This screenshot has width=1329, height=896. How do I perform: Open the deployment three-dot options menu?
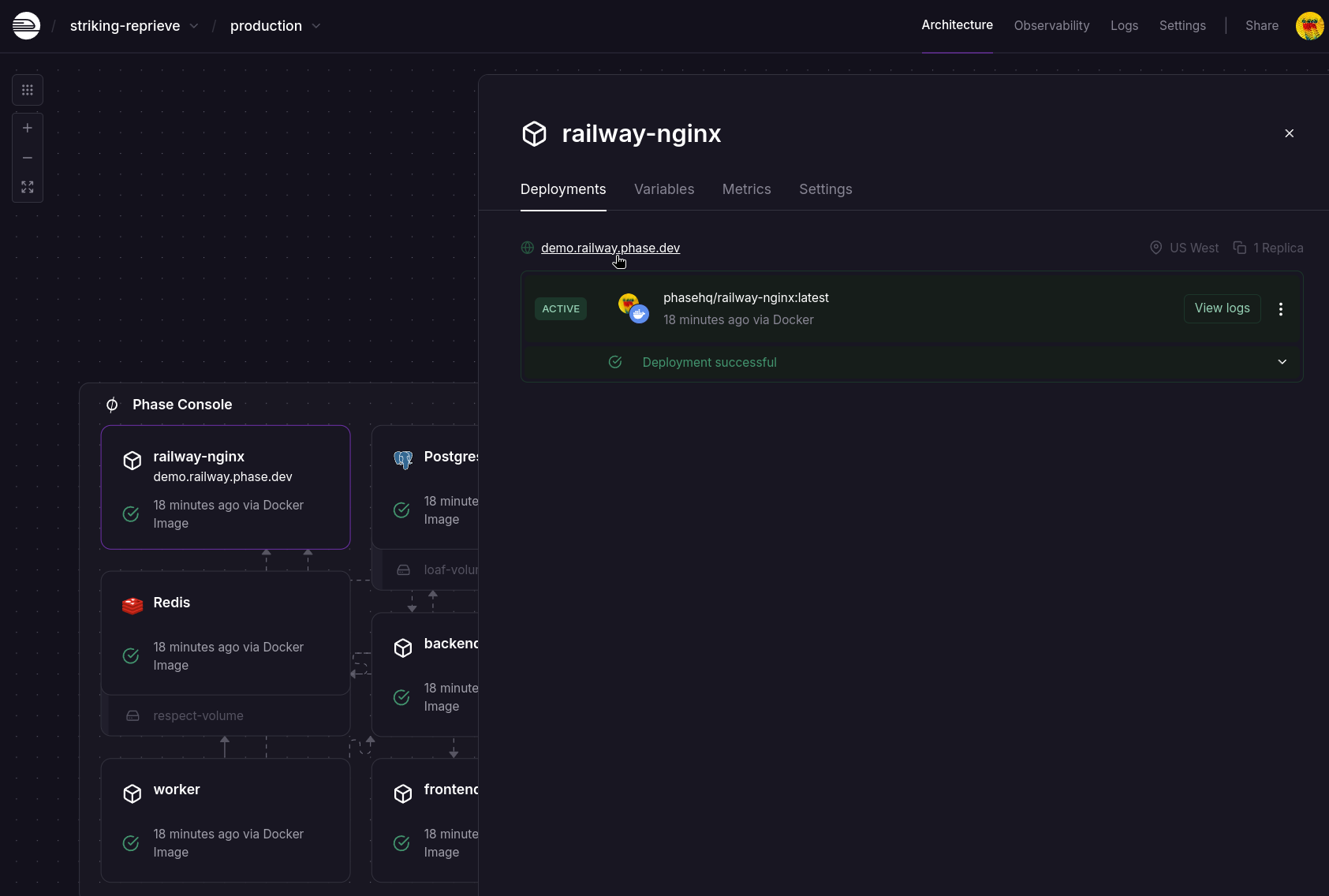(1280, 309)
